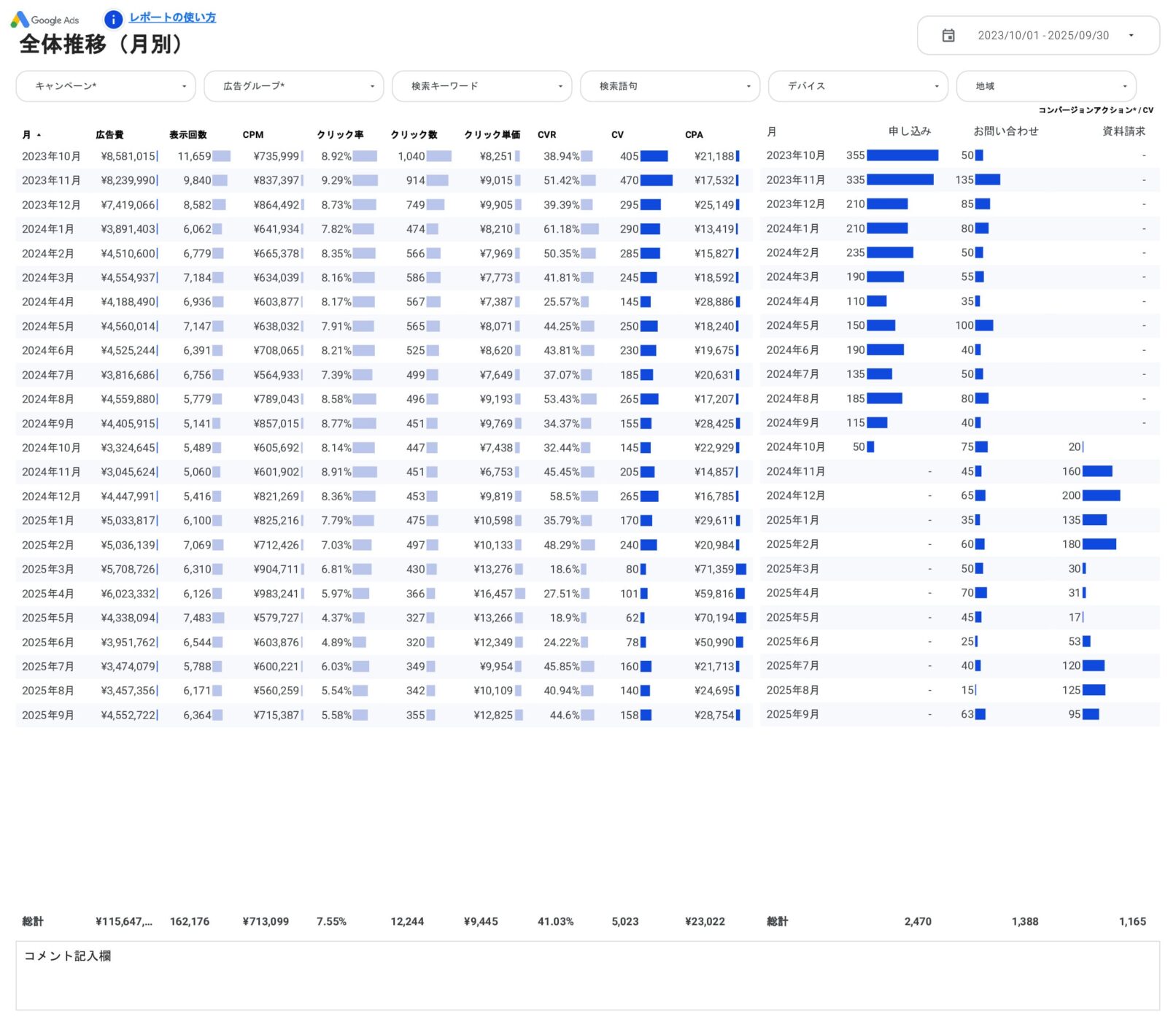
Task: Expand the 検索キーワード filter
Action: tap(481, 85)
